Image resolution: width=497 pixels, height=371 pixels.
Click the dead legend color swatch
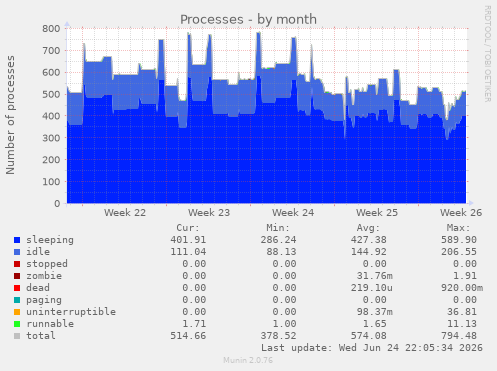17,288
